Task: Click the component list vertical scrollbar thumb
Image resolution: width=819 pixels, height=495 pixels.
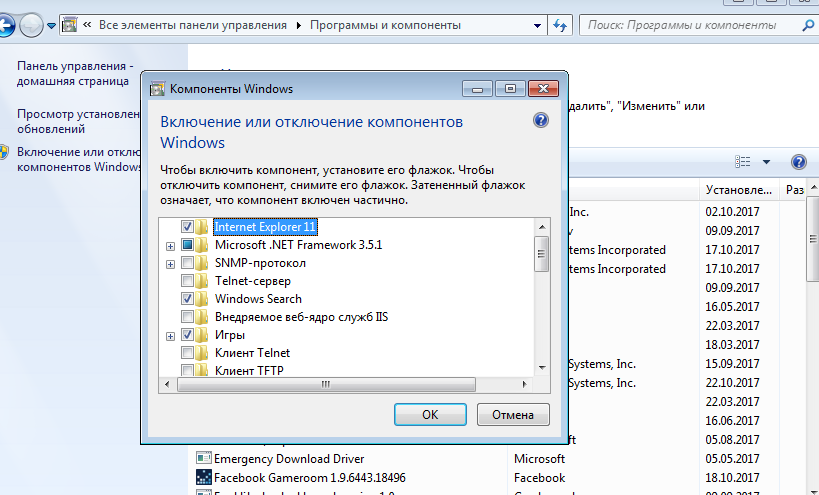Action: tap(542, 254)
